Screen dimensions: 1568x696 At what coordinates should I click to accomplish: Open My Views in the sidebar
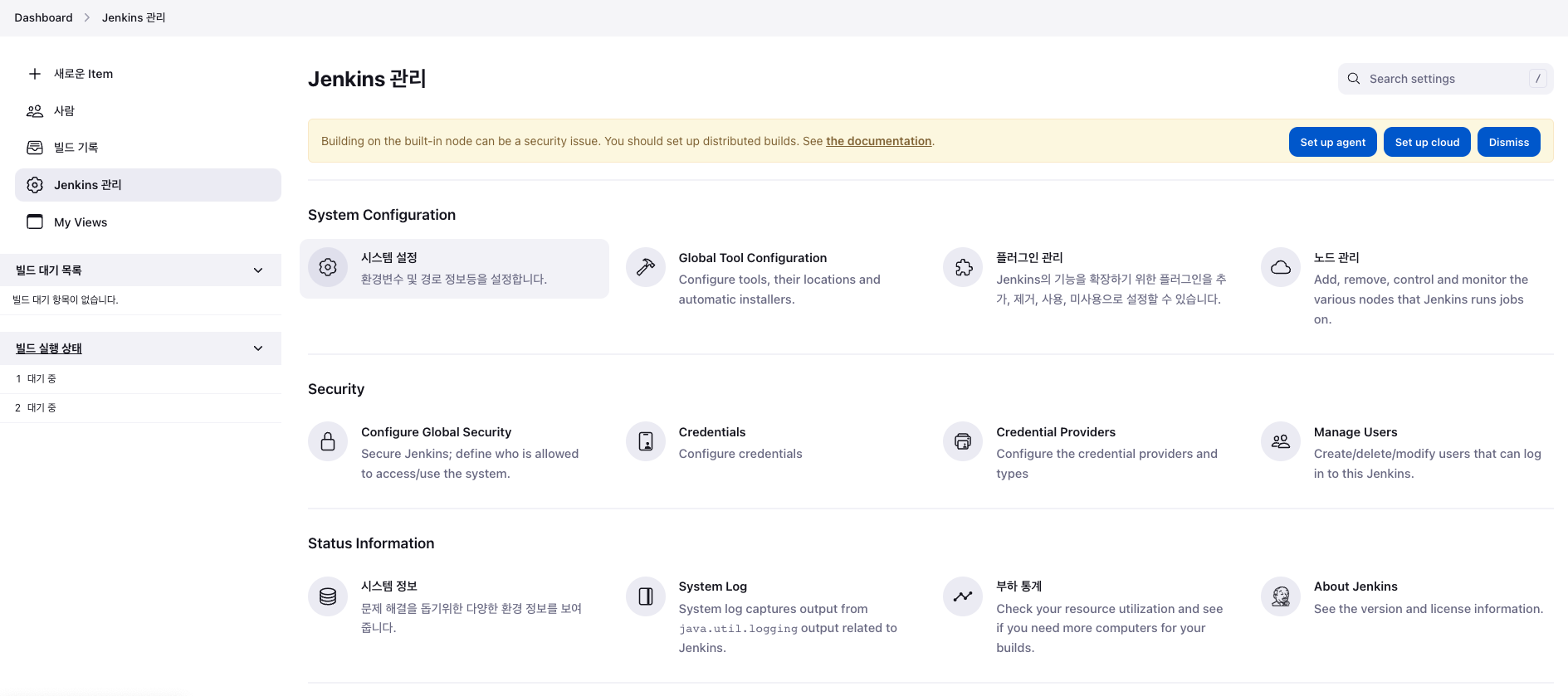[x=148, y=221]
